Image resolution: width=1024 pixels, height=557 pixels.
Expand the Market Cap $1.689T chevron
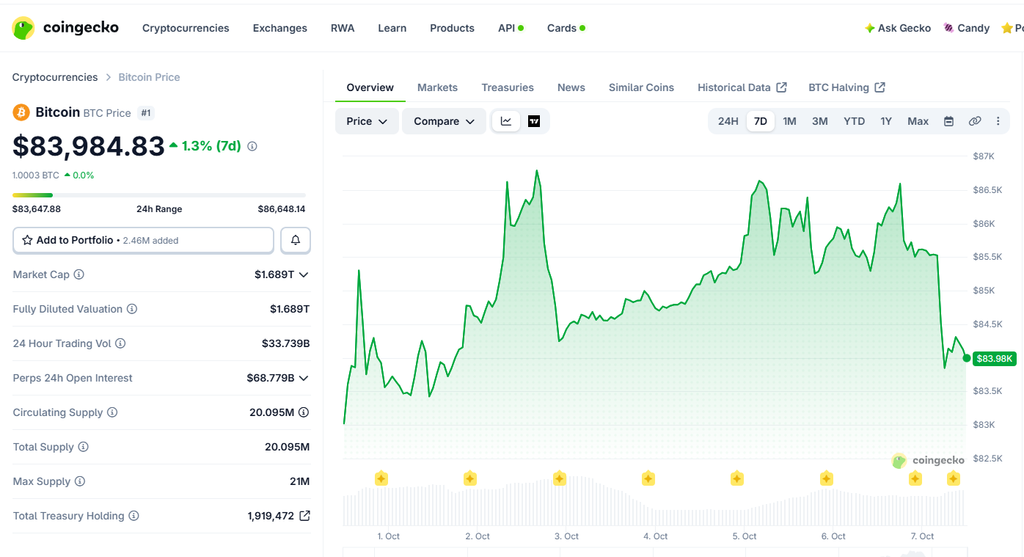[304, 275]
